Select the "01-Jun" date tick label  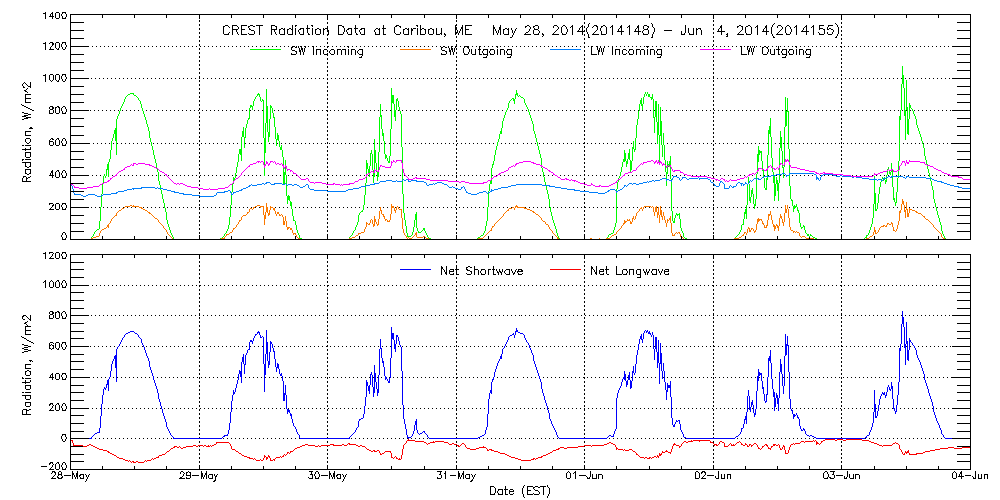pyautogui.click(x=585, y=477)
